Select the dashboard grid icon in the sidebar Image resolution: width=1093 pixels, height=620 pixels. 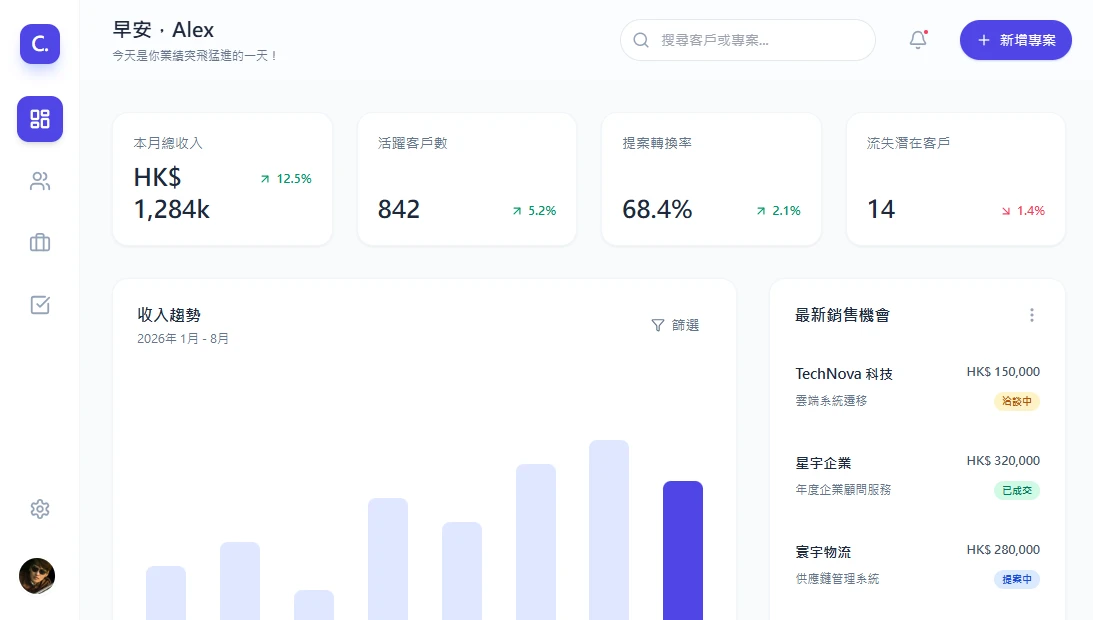[39, 119]
